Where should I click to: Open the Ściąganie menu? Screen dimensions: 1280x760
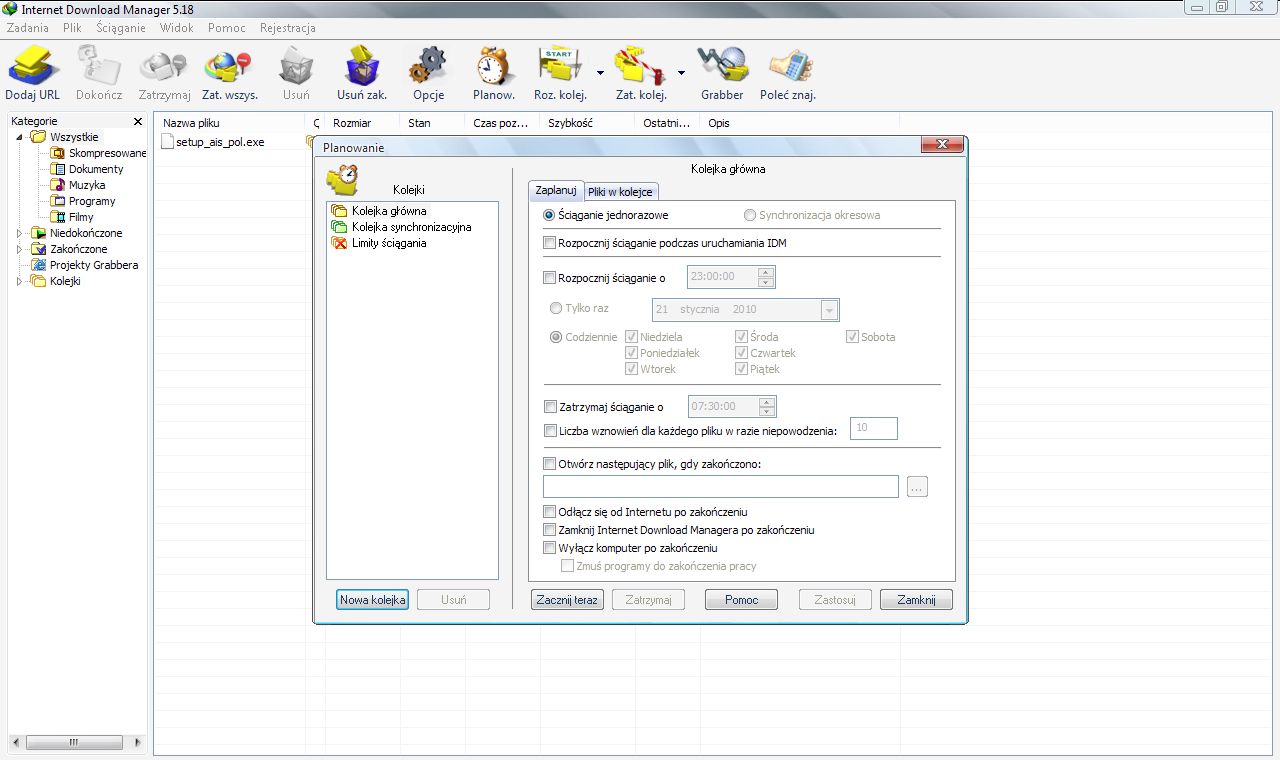(x=121, y=28)
